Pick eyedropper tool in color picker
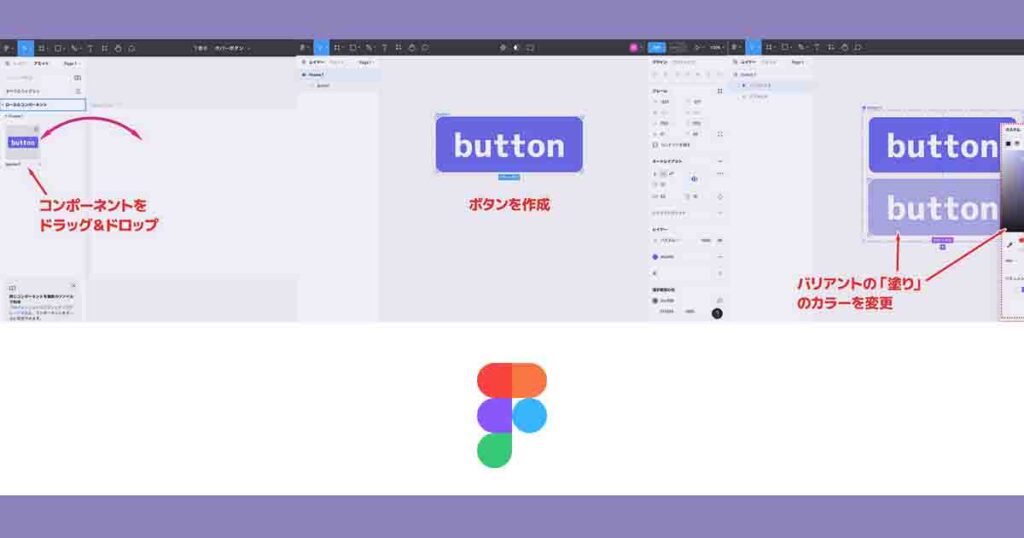Image resolution: width=1024 pixels, height=538 pixels. [x=1010, y=245]
